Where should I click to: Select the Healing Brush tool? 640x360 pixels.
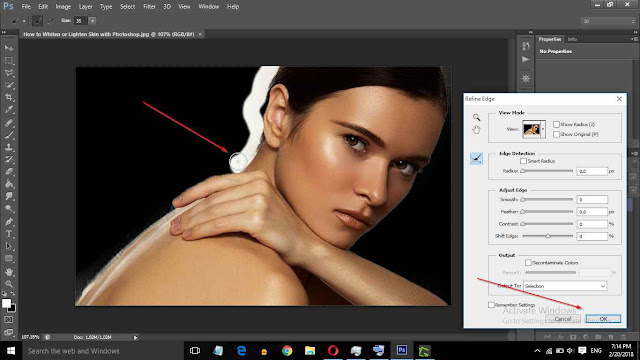point(9,122)
